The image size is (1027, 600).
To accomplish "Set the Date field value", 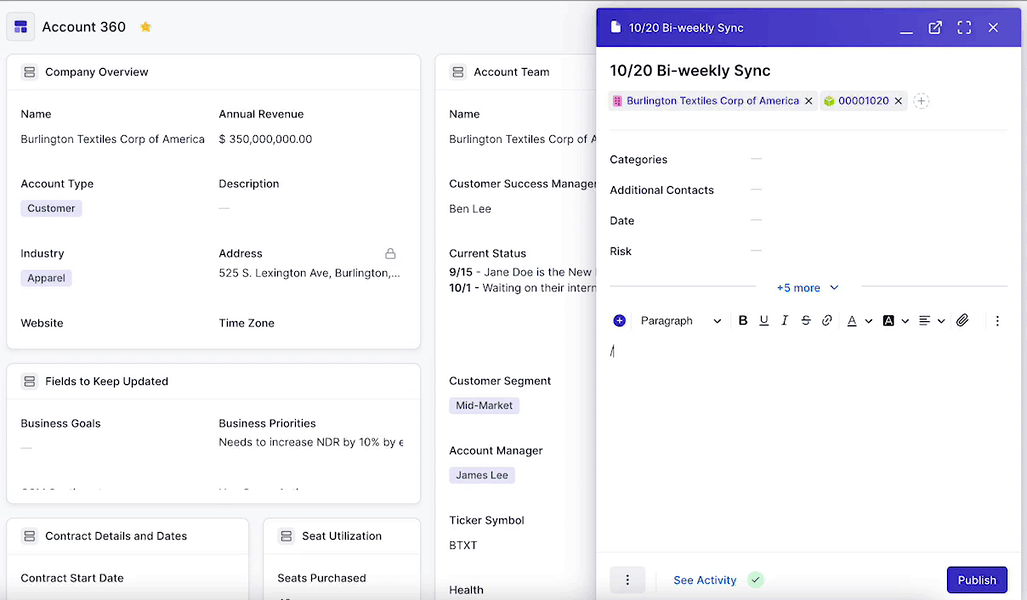I will click(756, 221).
